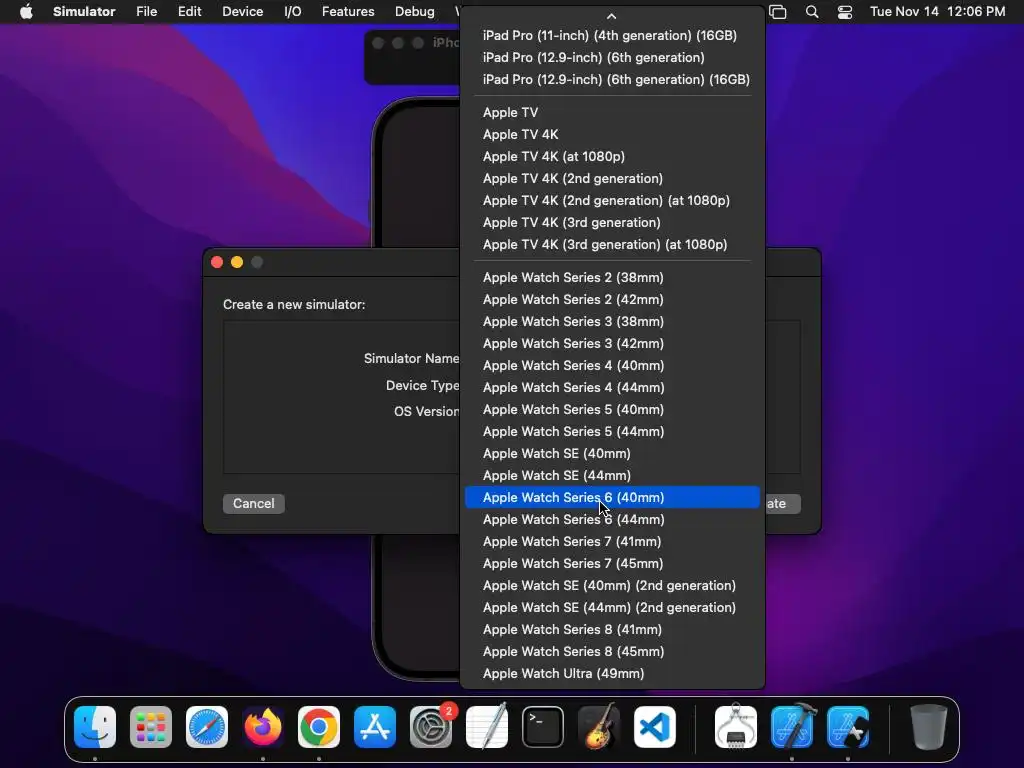Select iPad Pro (11-inch) (4th generation) (16GB)

(x=613, y=35)
